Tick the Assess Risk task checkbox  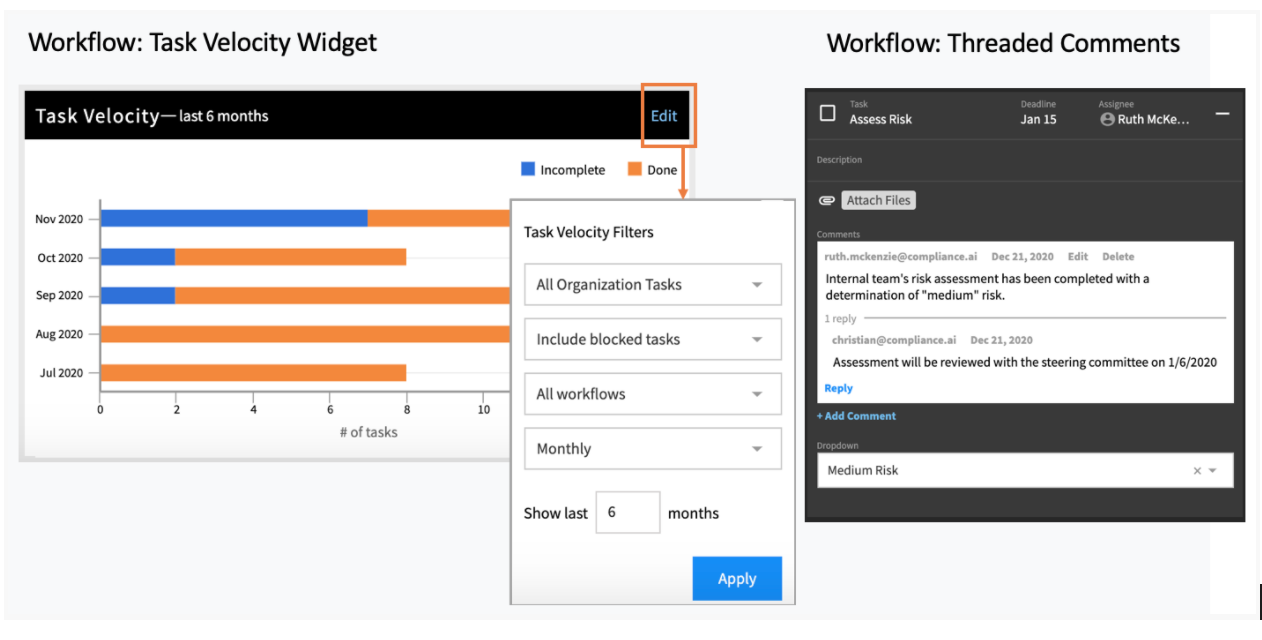827,113
